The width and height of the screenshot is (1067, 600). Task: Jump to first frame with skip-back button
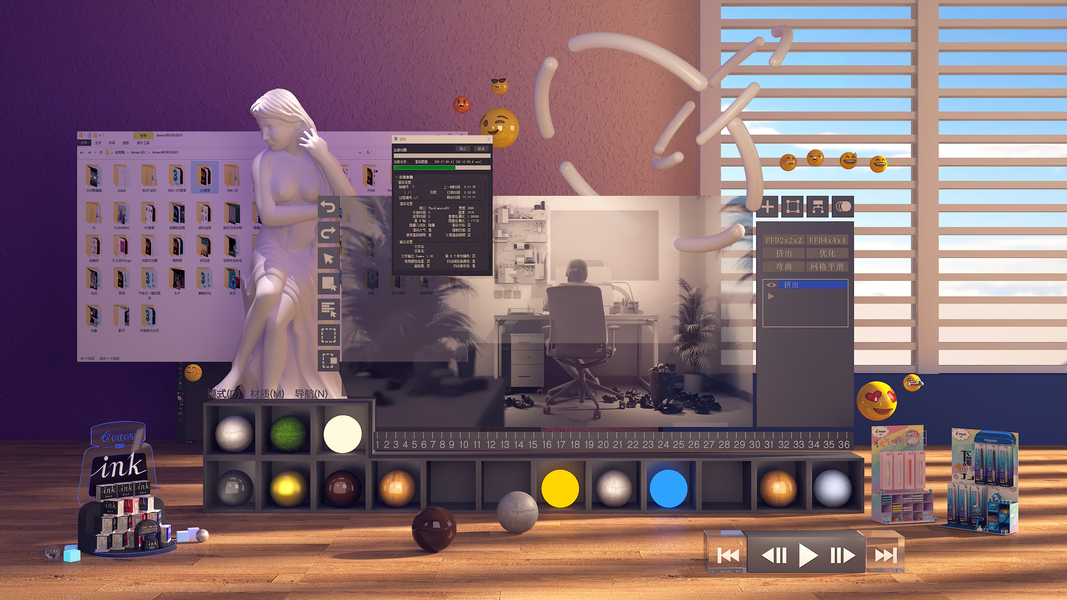pyautogui.click(x=727, y=555)
